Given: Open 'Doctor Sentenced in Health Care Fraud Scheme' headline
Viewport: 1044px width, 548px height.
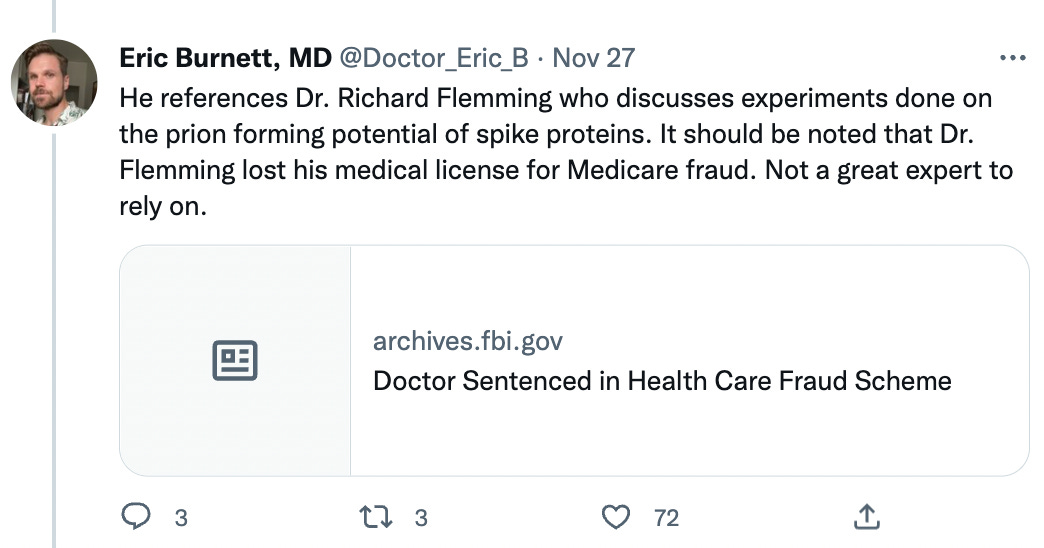Looking at the screenshot, I should [661, 381].
